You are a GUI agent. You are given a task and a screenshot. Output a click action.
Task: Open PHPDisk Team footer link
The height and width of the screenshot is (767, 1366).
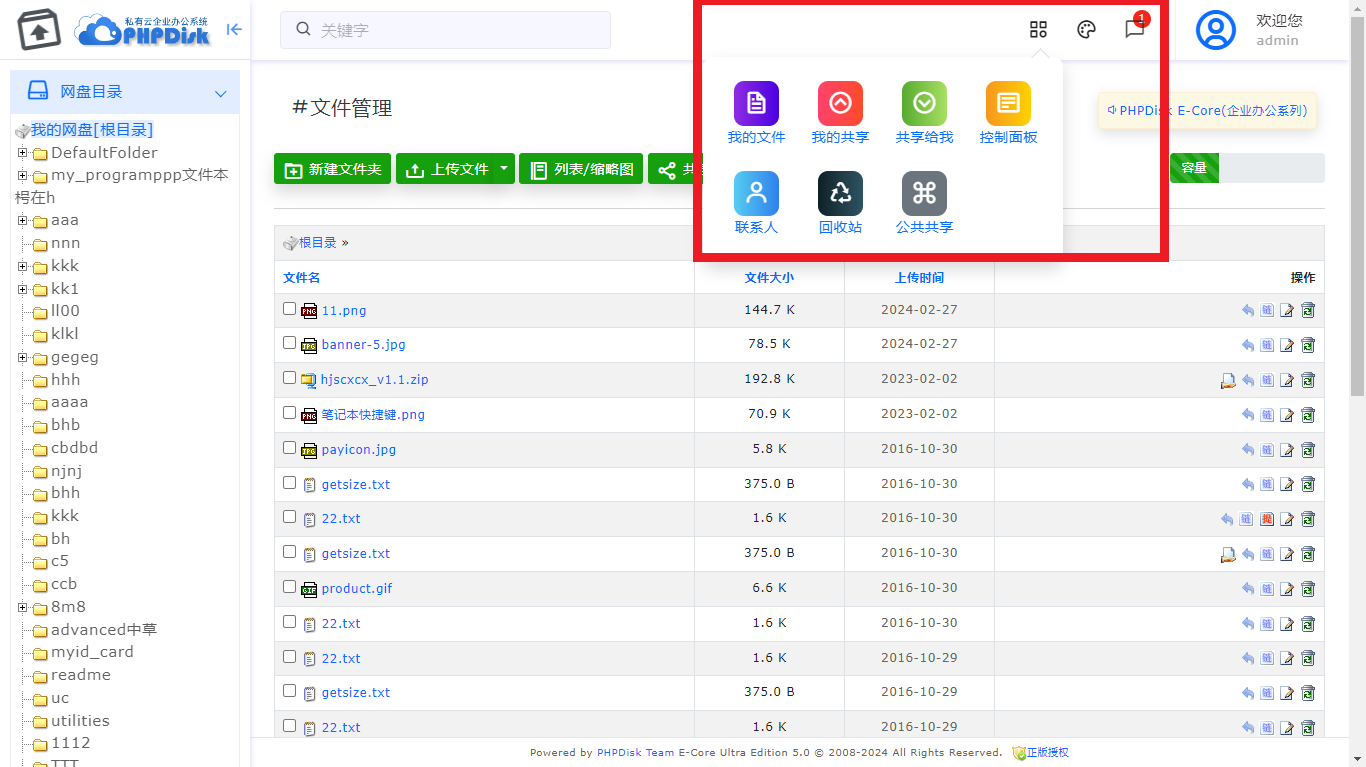pyautogui.click(x=636, y=753)
